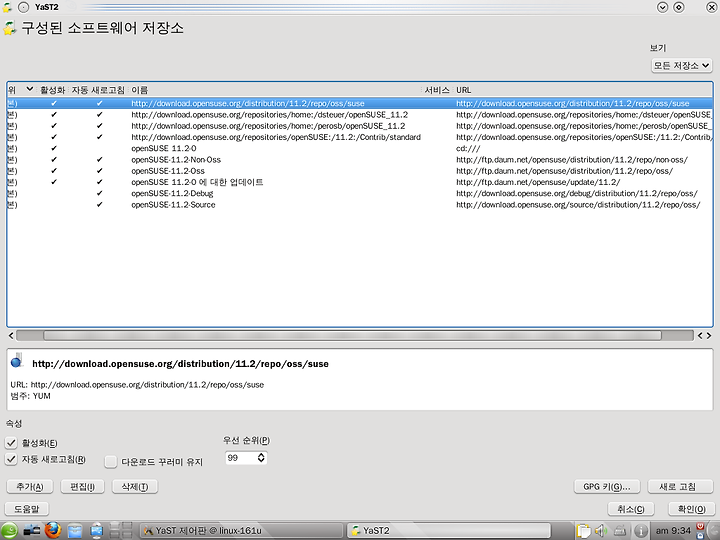
Task: Click the repository globe icon in details
Action: pos(17,360)
